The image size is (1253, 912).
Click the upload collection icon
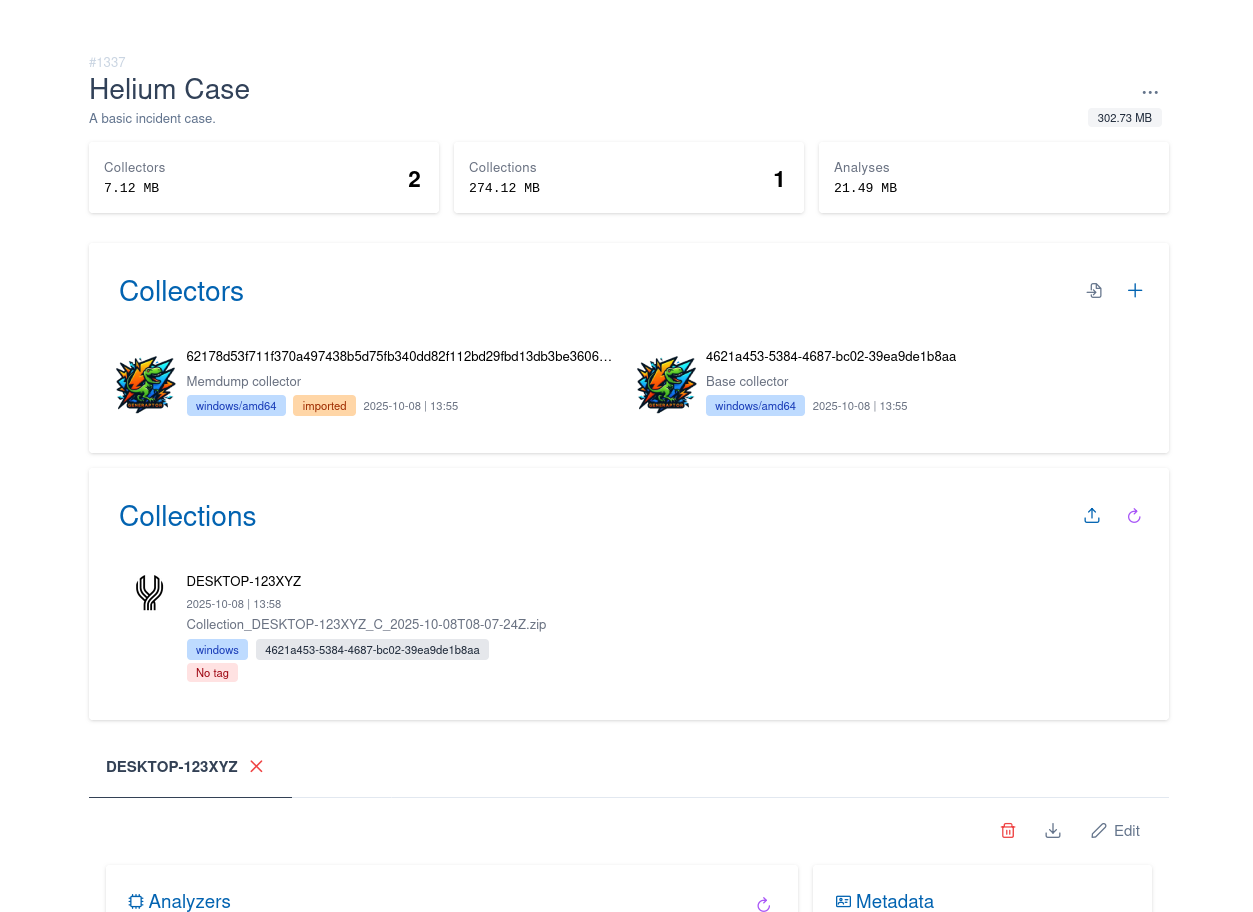pyautogui.click(x=1092, y=516)
